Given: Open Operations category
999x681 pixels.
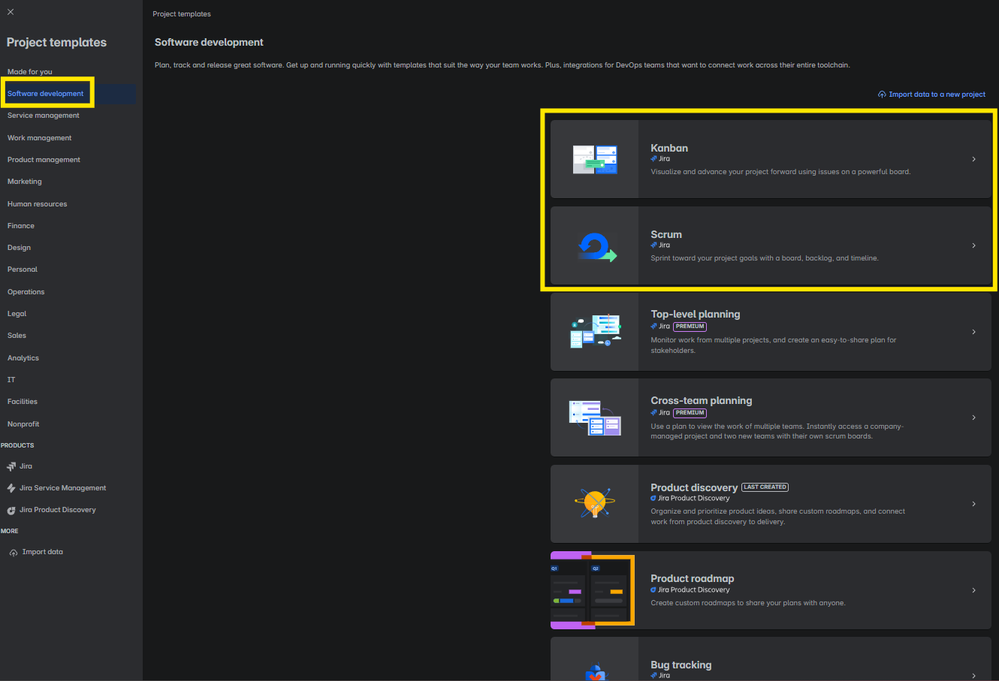Looking at the screenshot, I should pyautogui.click(x=26, y=292).
